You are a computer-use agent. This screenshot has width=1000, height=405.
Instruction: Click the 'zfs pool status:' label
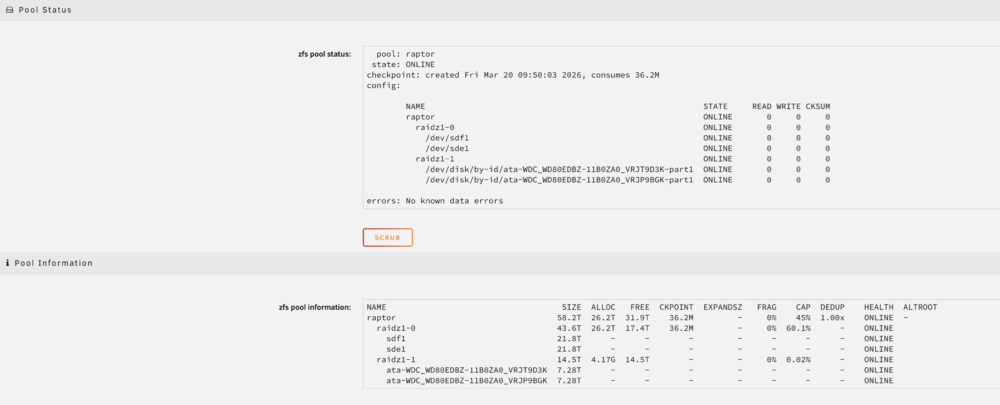coord(323,54)
